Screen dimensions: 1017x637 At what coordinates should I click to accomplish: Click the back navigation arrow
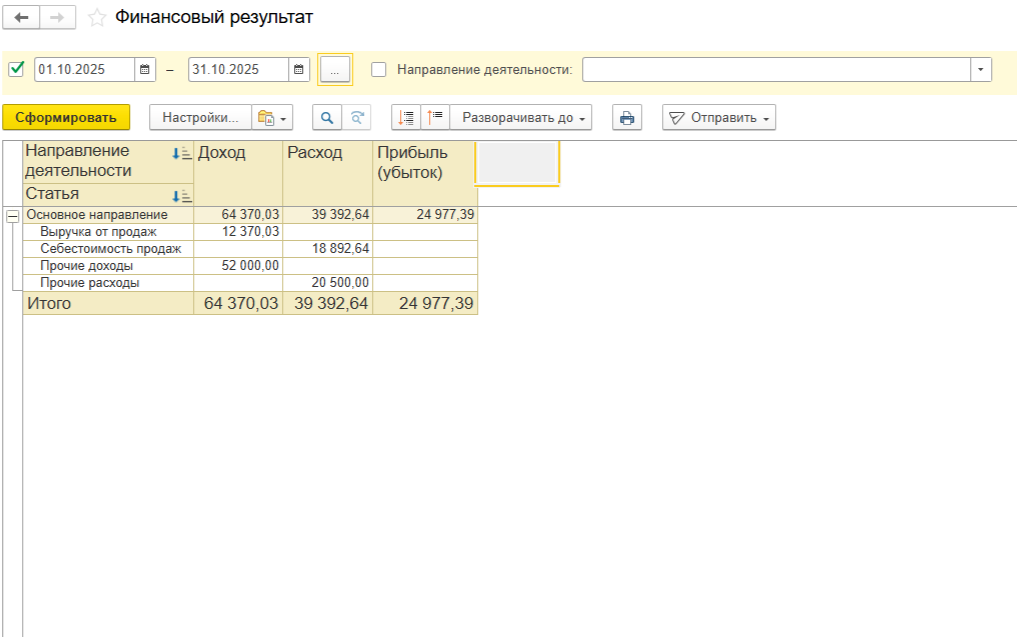[x=21, y=18]
